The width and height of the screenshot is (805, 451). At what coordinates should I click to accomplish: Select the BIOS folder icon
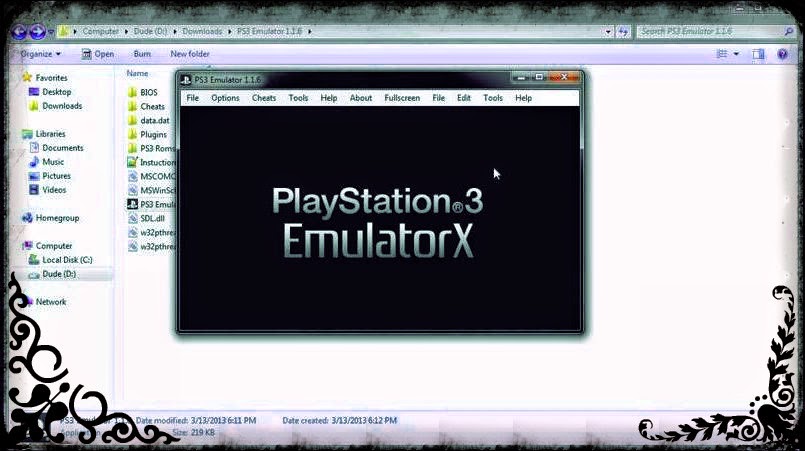pos(132,92)
